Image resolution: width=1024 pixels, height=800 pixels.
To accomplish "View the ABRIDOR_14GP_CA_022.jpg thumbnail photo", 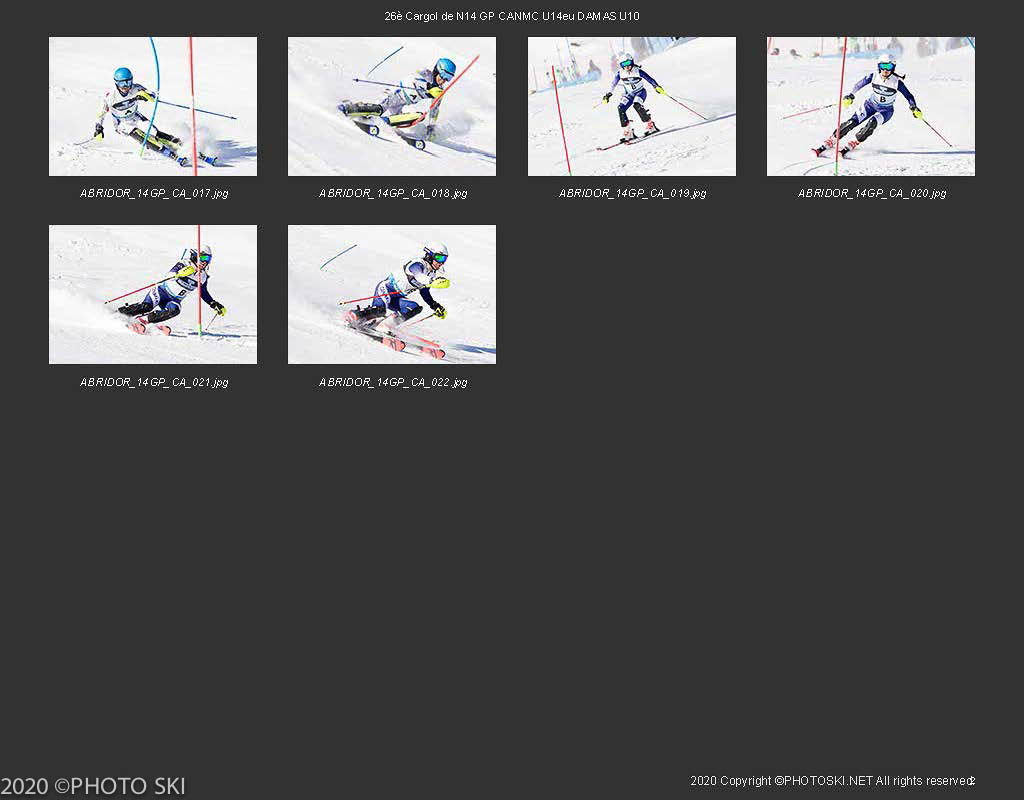I will click(x=392, y=294).
